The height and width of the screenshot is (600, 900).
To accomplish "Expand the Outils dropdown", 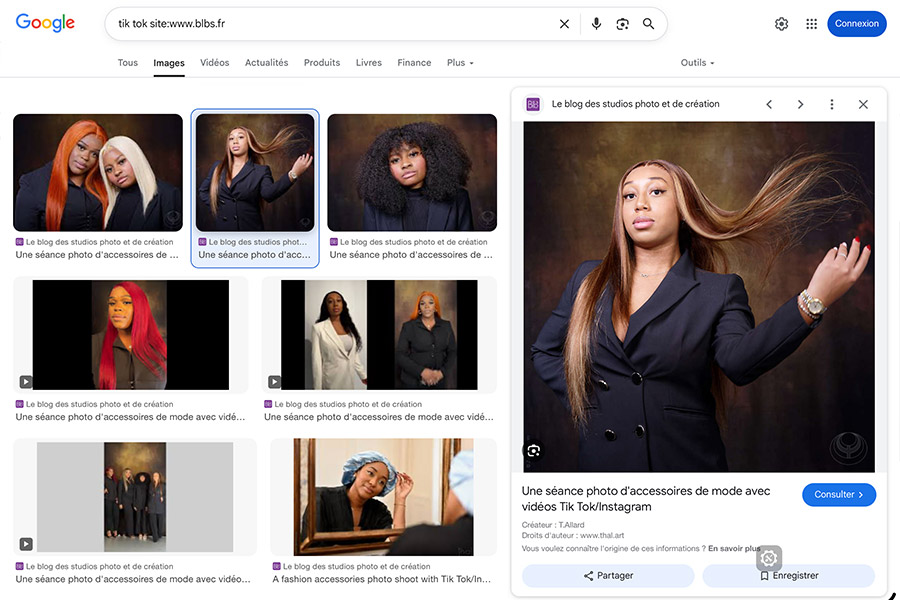I will tap(697, 63).
